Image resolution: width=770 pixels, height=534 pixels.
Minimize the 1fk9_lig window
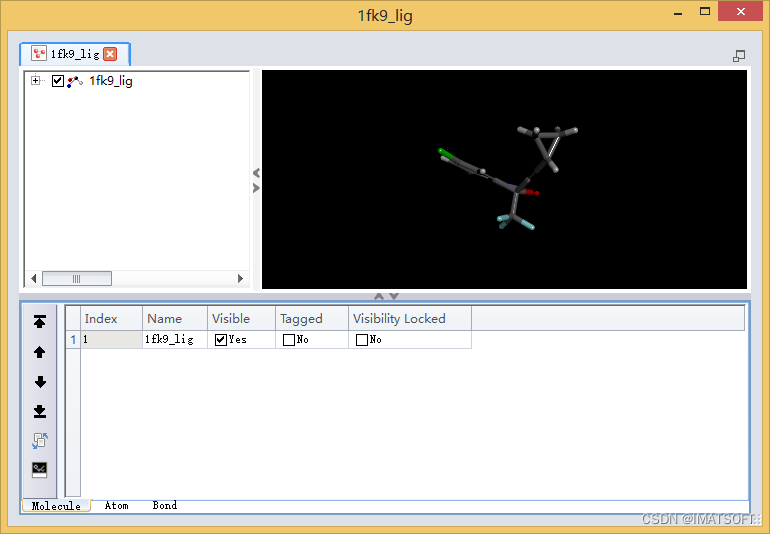678,13
